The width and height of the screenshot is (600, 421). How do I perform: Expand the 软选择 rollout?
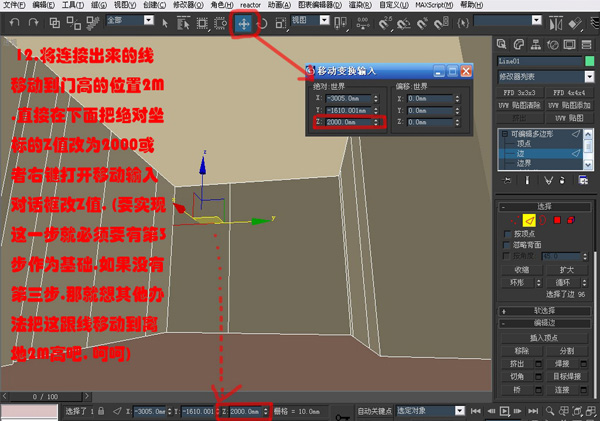coord(545,311)
